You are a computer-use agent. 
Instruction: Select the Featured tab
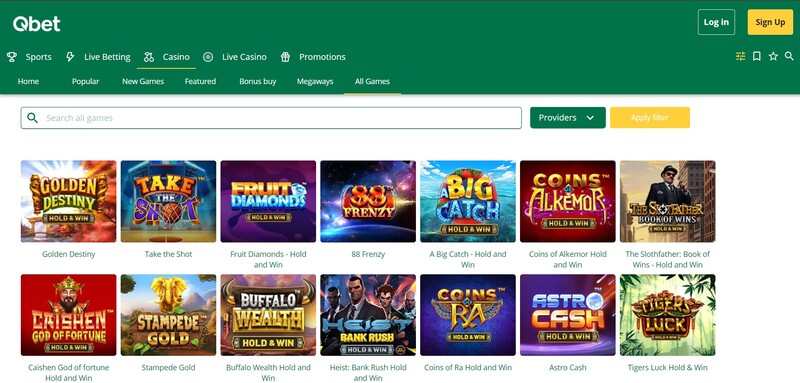200,81
